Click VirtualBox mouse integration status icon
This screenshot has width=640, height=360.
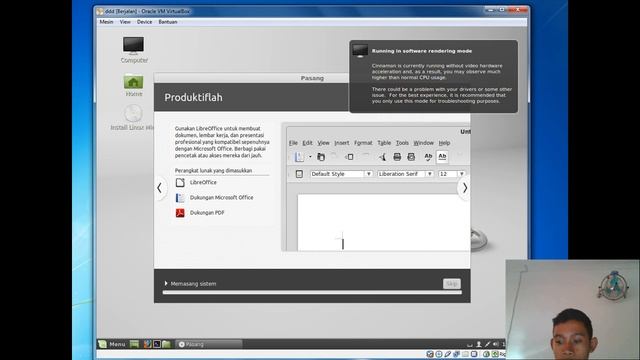point(487,354)
